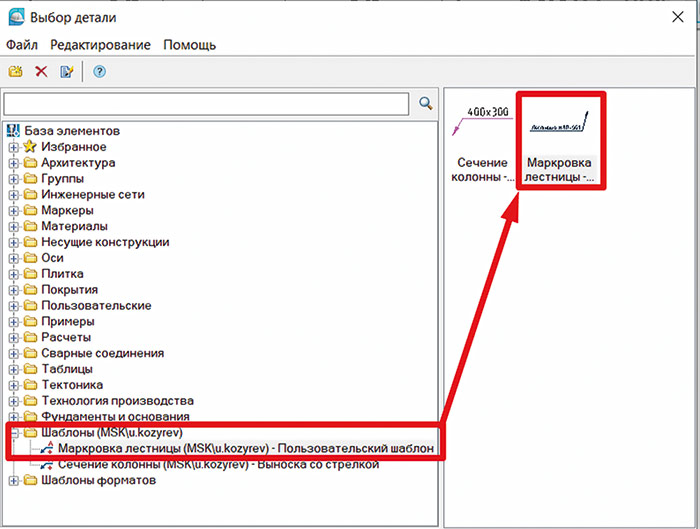Image resolution: width=700 pixels, height=529 pixels.
Task: Click the folder icon next to Архитектура
Action: (x=30, y=162)
